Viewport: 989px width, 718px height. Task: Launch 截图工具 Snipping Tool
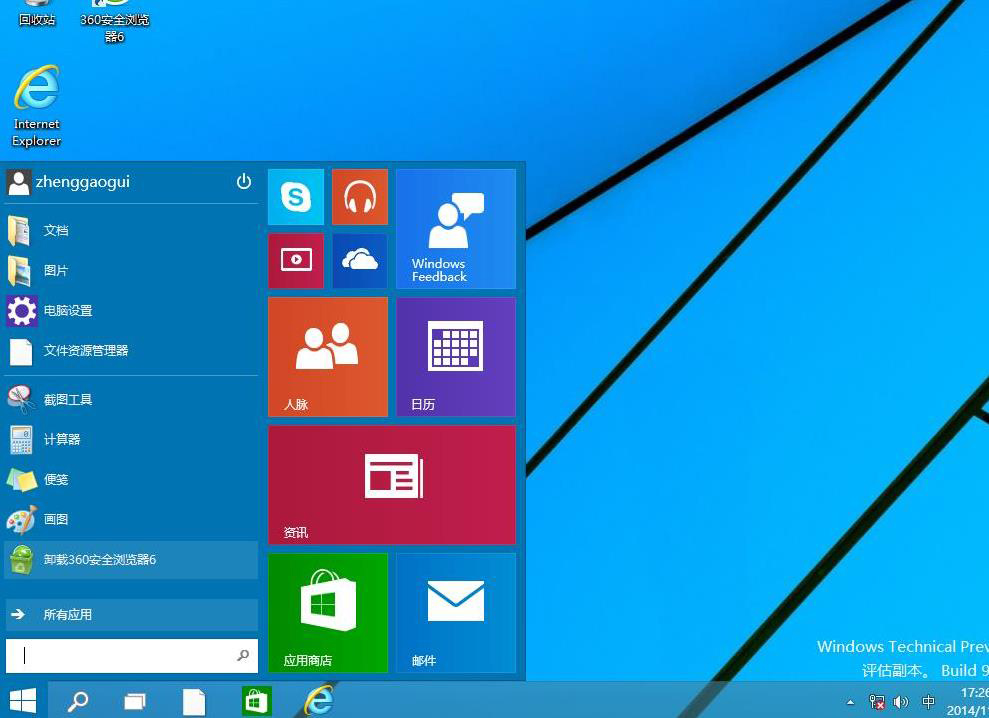tap(131, 399)
